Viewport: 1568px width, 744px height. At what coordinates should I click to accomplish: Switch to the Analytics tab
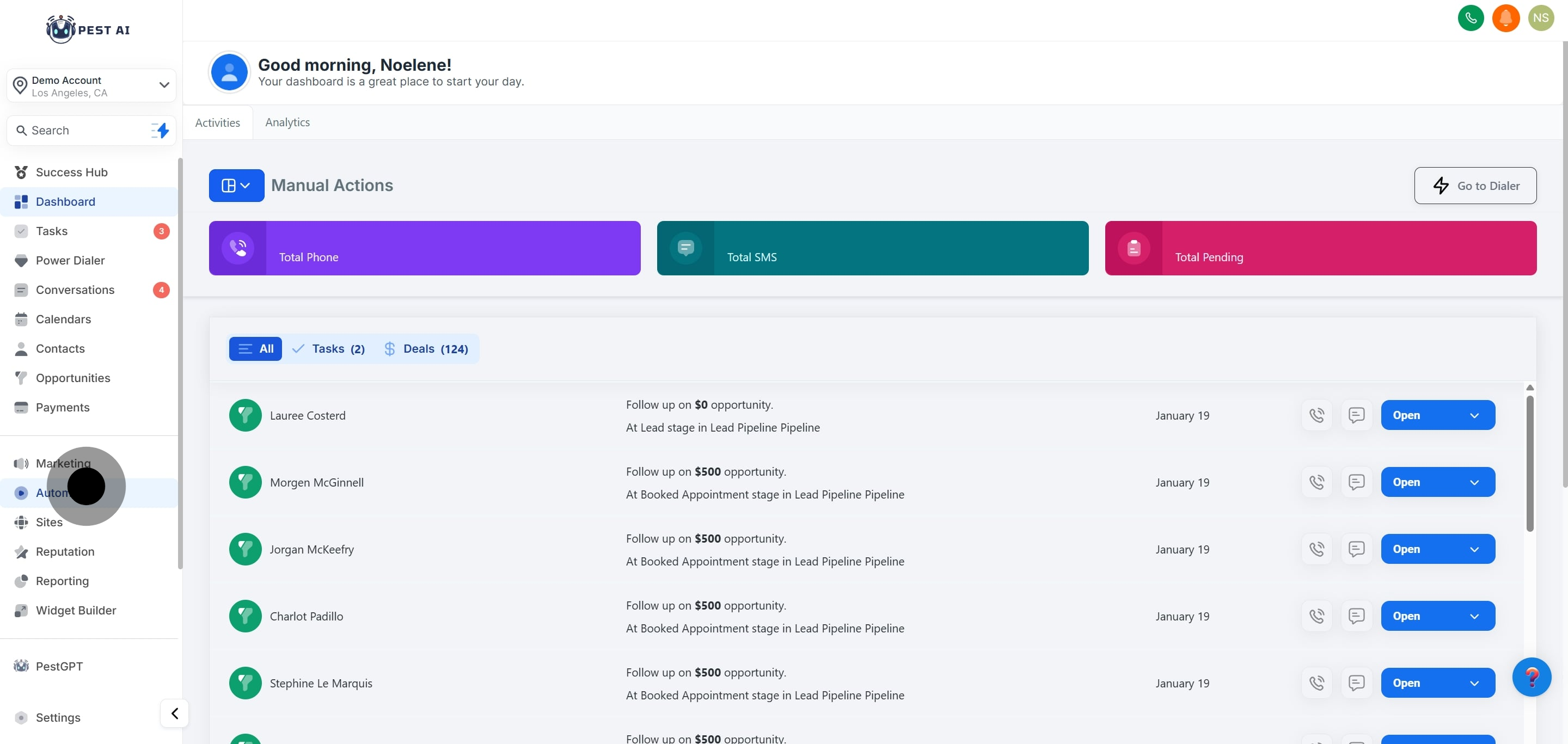point(287,122)
